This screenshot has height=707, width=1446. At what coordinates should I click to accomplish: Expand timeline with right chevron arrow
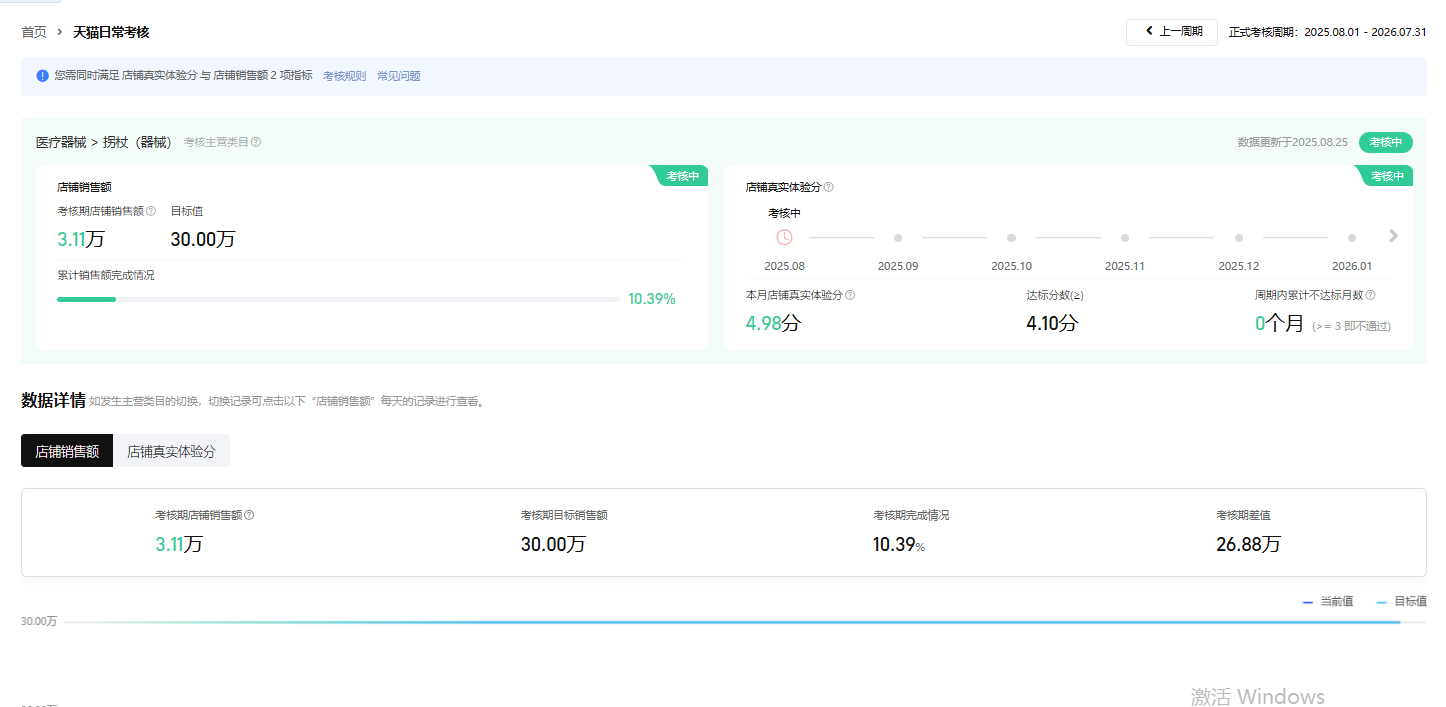[x=1393, y=236]
